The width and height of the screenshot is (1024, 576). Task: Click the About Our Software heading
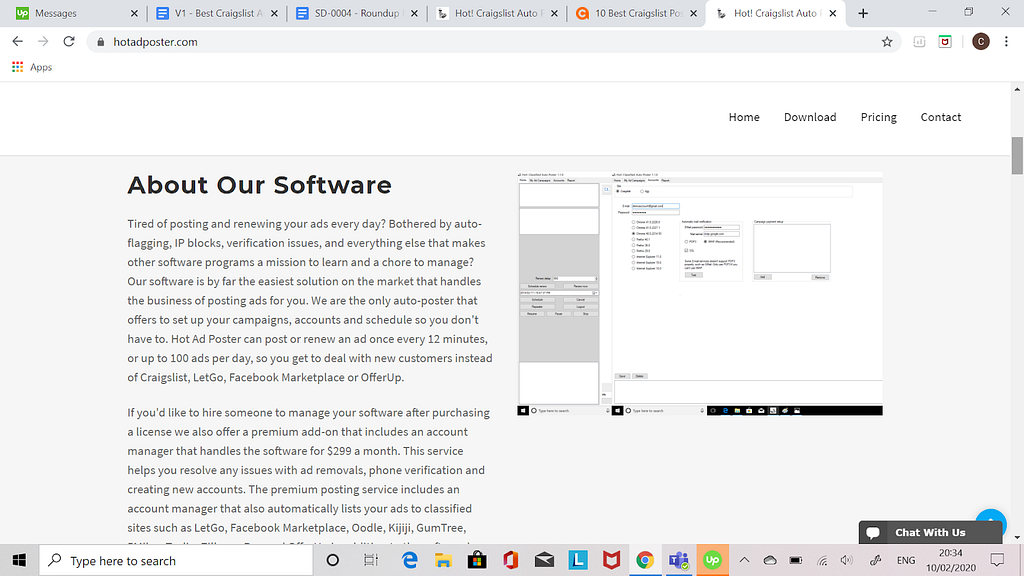click(x=259, y=185)
